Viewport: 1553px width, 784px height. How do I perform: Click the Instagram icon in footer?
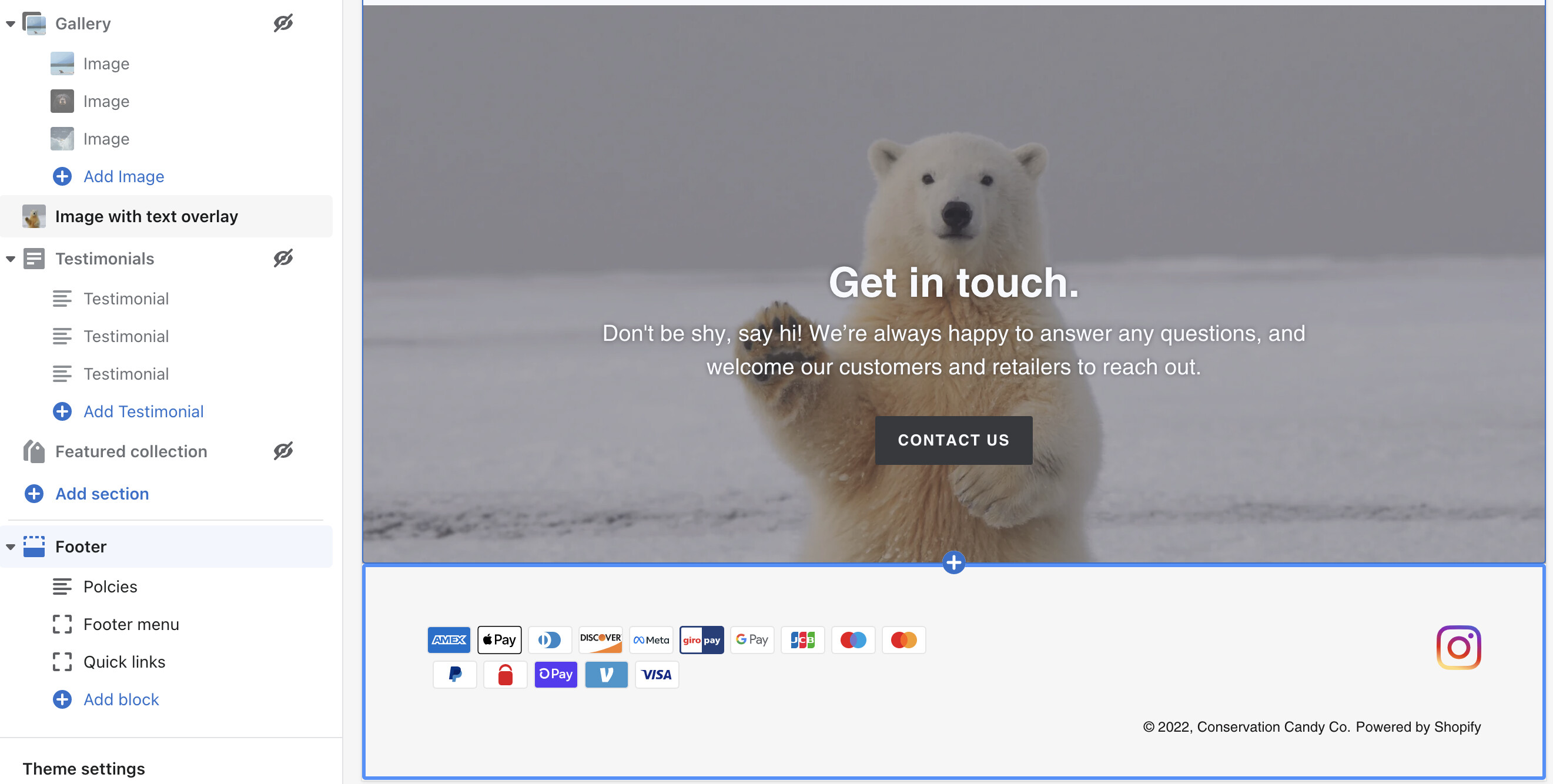pos(1458,647)
